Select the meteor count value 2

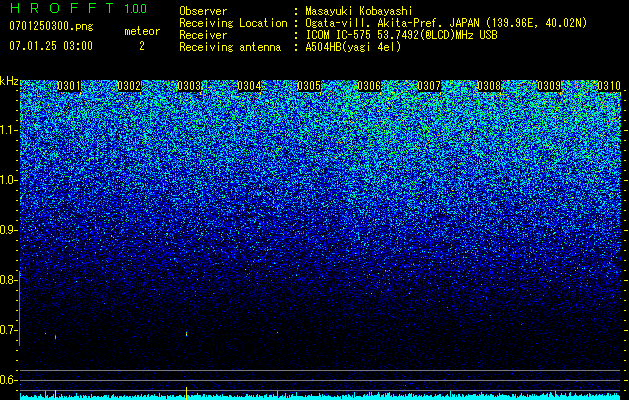pyautogui.click(x=142, y=46)
